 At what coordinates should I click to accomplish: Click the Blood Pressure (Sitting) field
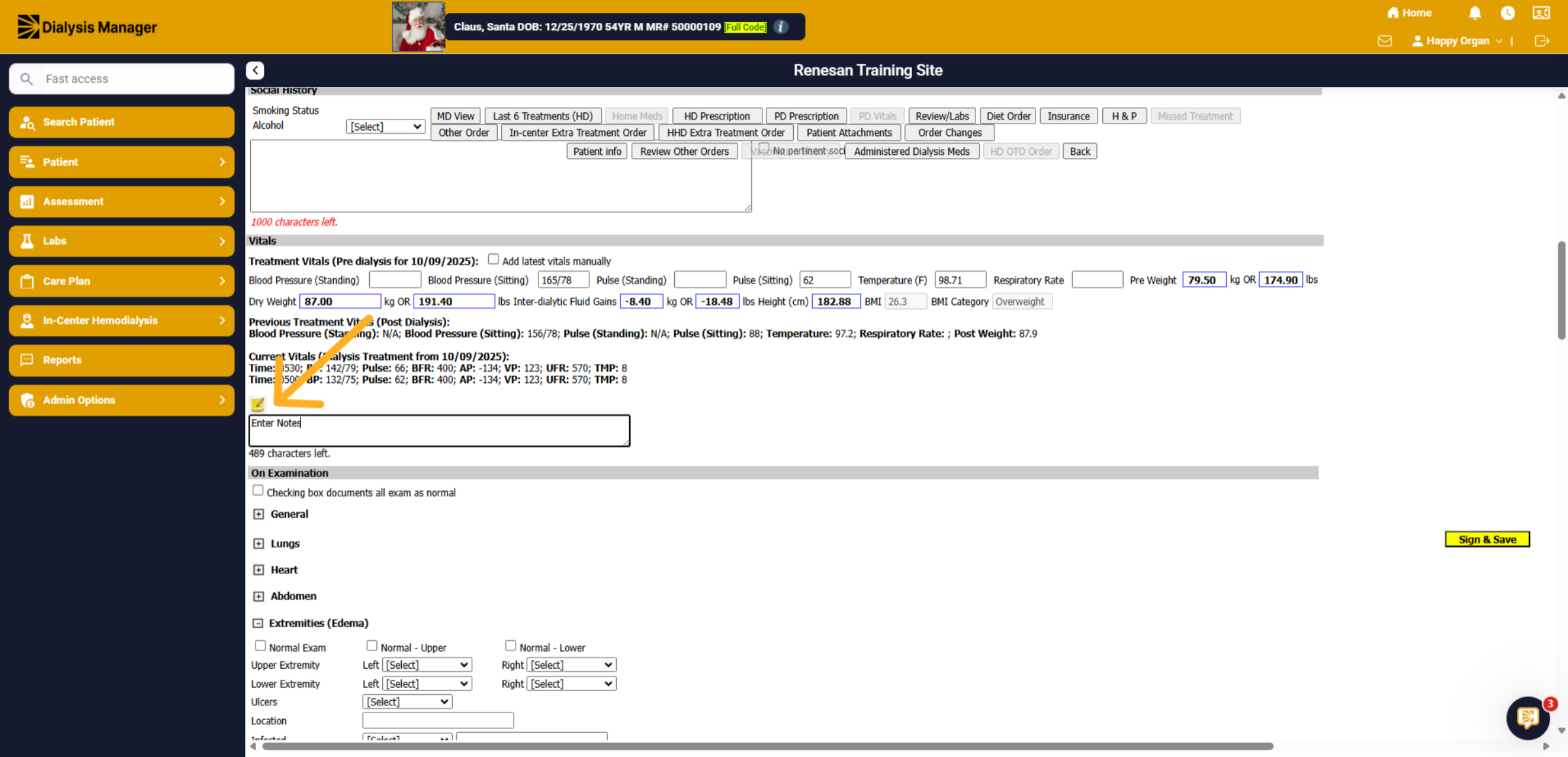pyautogui.click(x=563, y=280)
